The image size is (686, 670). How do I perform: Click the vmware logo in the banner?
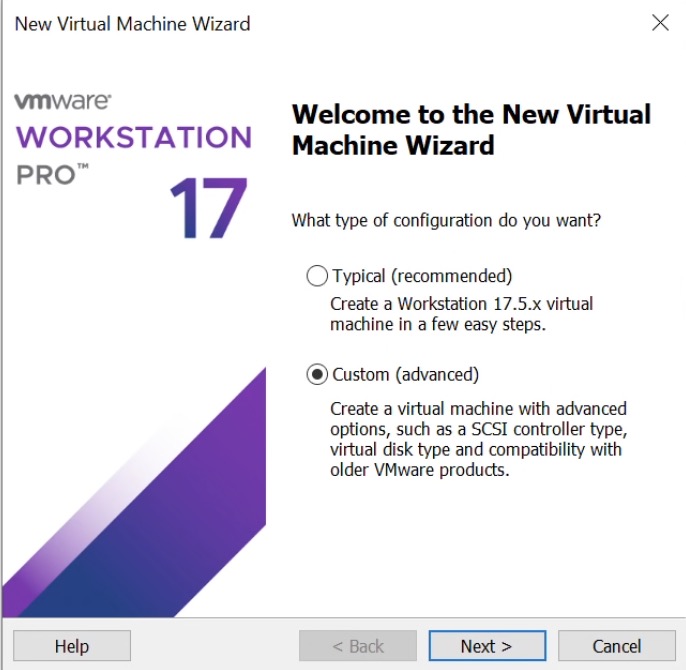[x=63, y=102]
